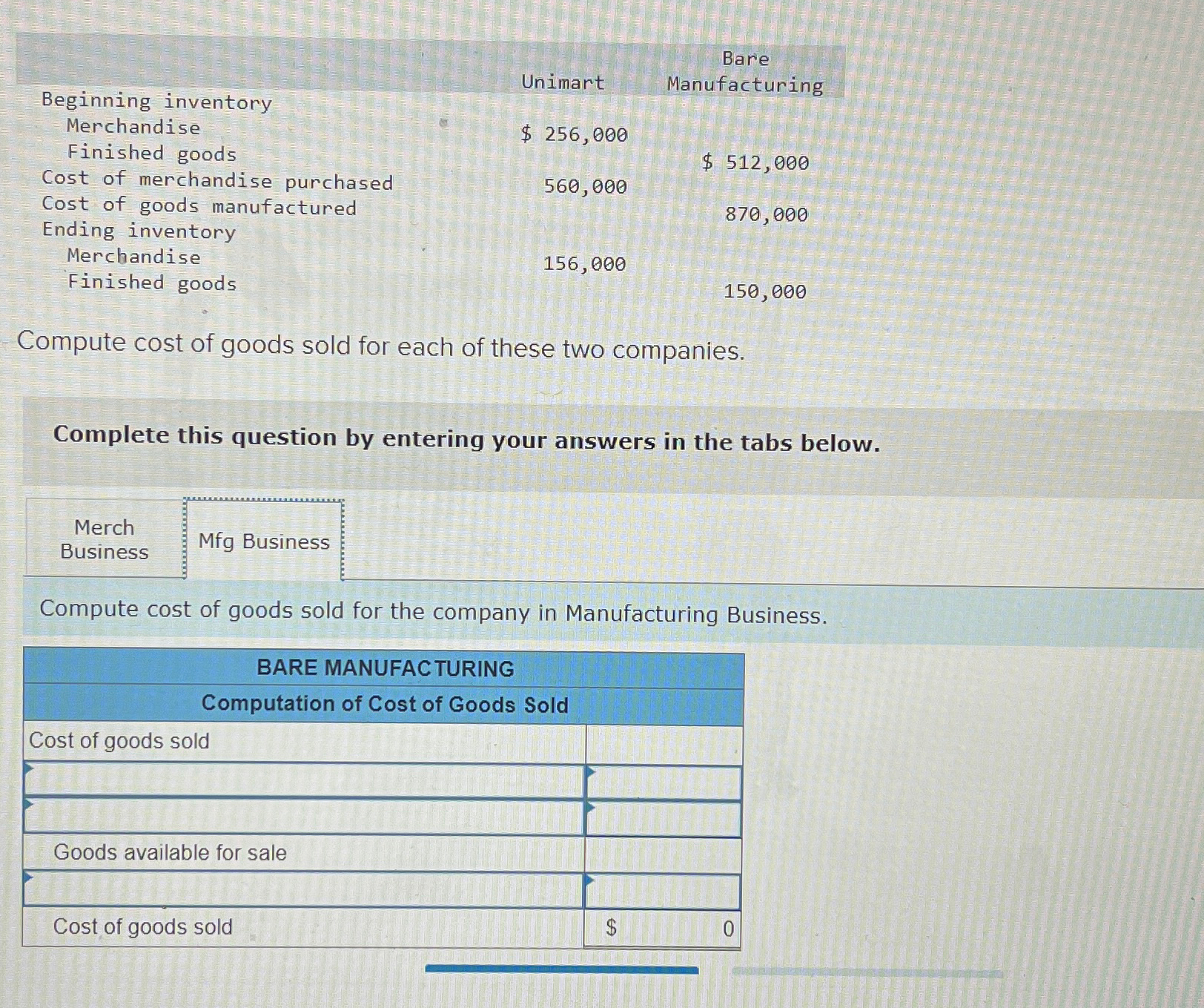Select the Goods available for sale amount cell

click(664, 855)
